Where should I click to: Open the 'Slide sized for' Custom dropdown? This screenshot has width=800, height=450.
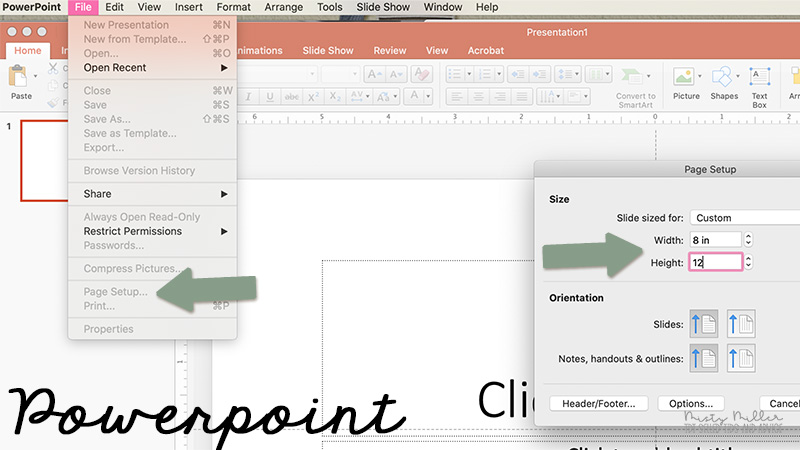pyautogui.click(x=745, y=218)
